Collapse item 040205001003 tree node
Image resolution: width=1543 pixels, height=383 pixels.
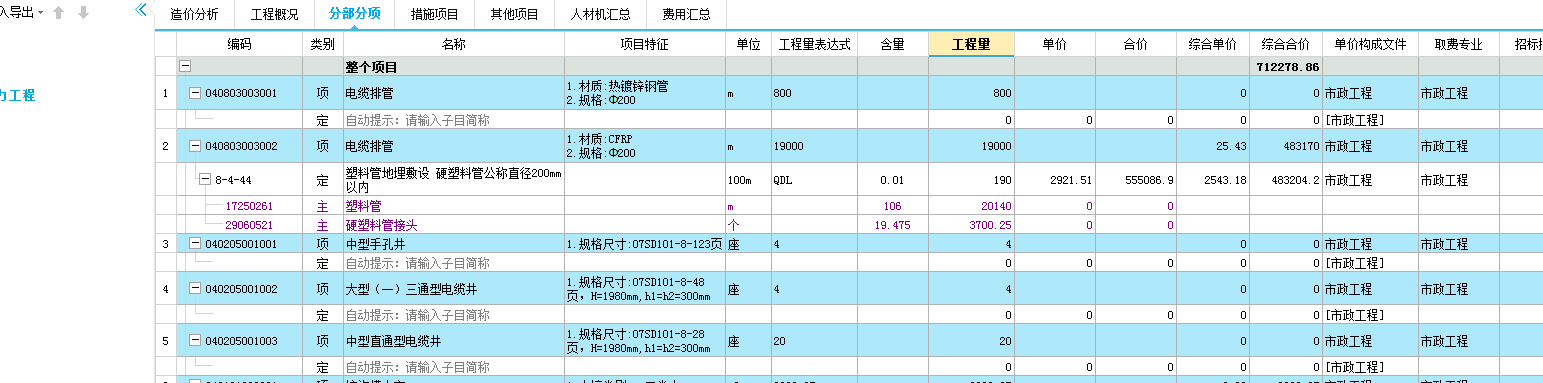pyautogui.click(x=195, y=341)
